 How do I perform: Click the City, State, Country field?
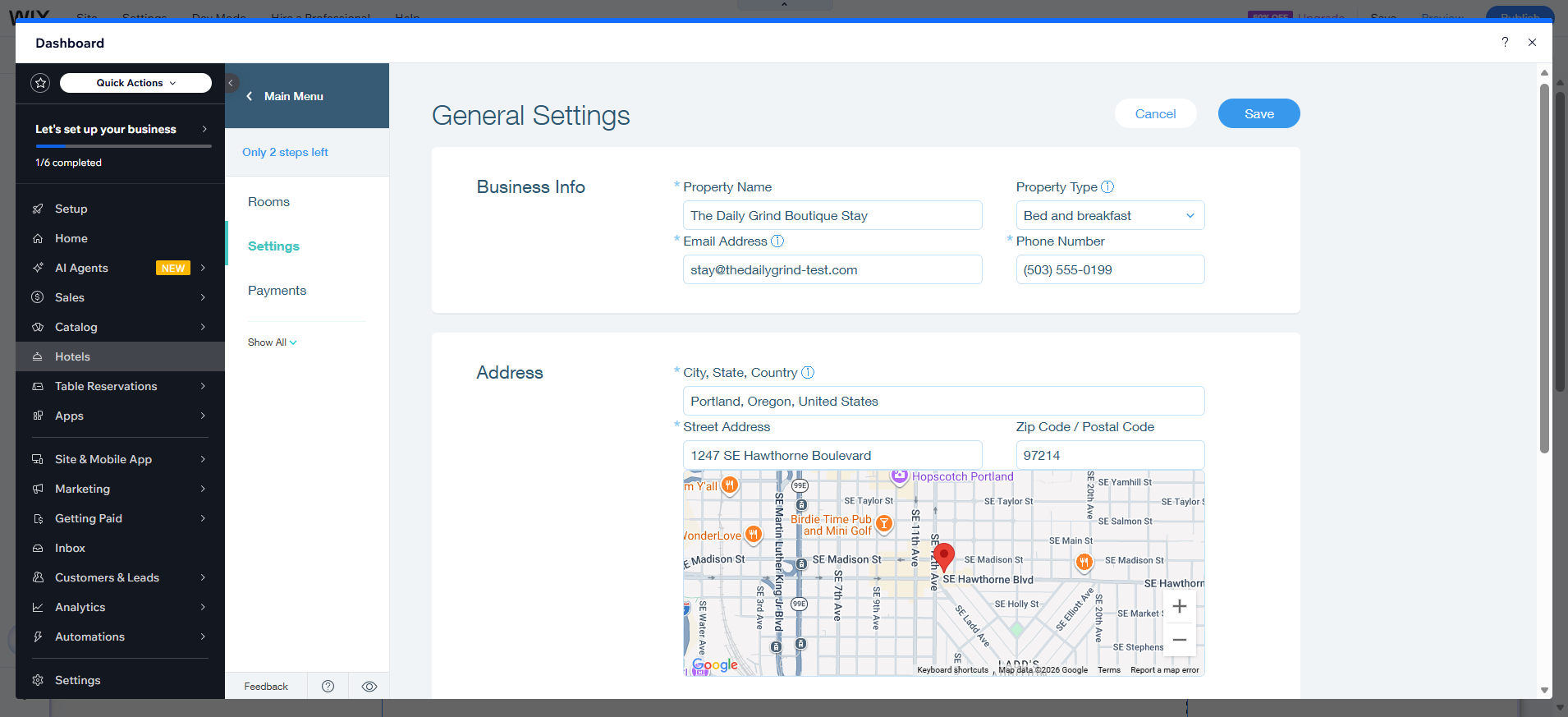[943, 401]
